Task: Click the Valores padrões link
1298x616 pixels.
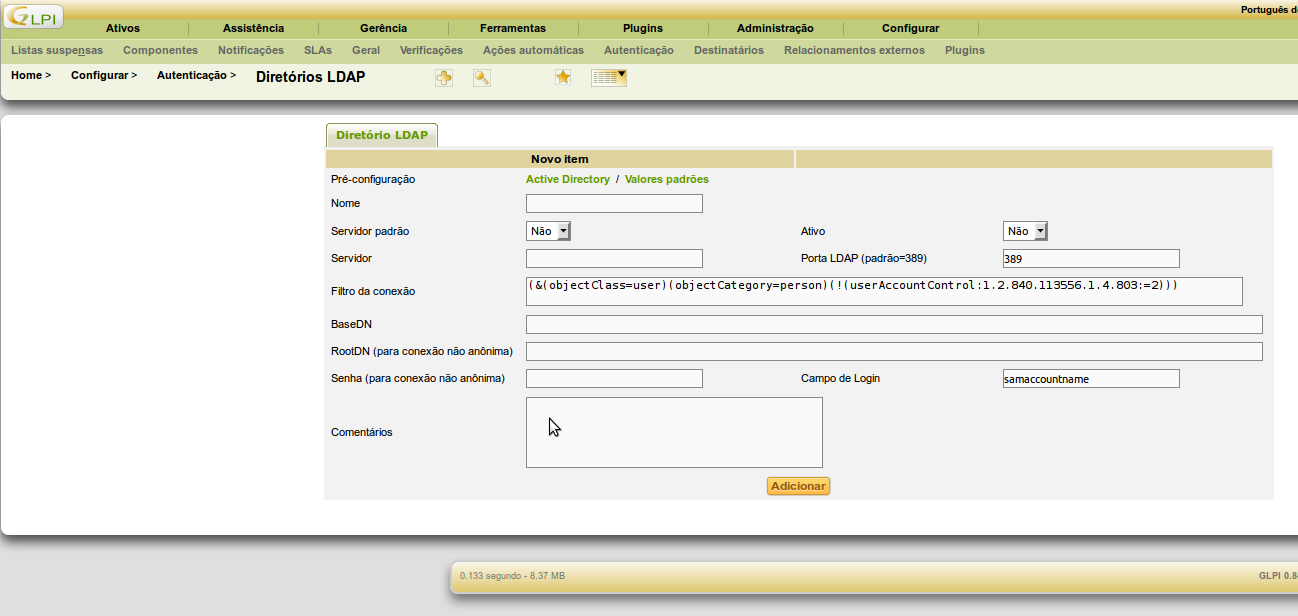Action: (x=666, y=179)
